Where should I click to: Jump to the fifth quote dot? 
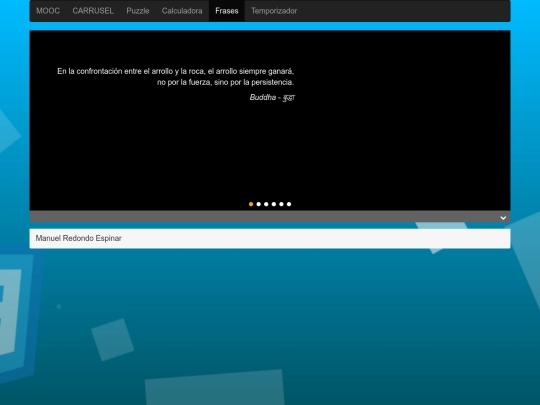click(x=281, y=204)
